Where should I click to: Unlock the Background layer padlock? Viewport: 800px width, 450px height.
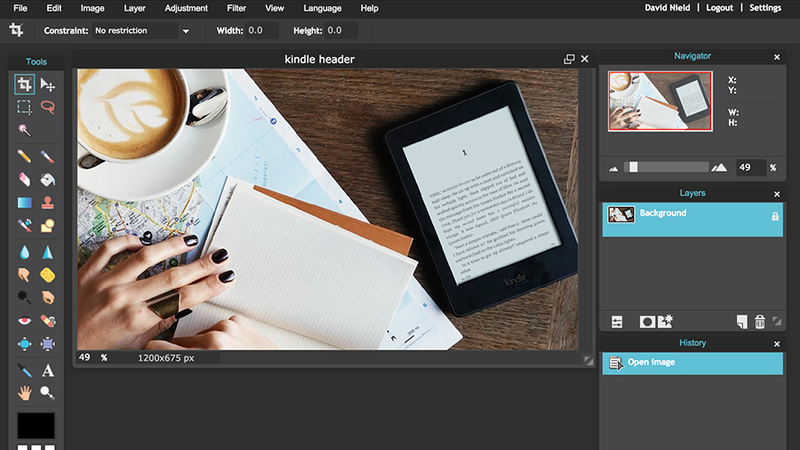tap(775, 216)
